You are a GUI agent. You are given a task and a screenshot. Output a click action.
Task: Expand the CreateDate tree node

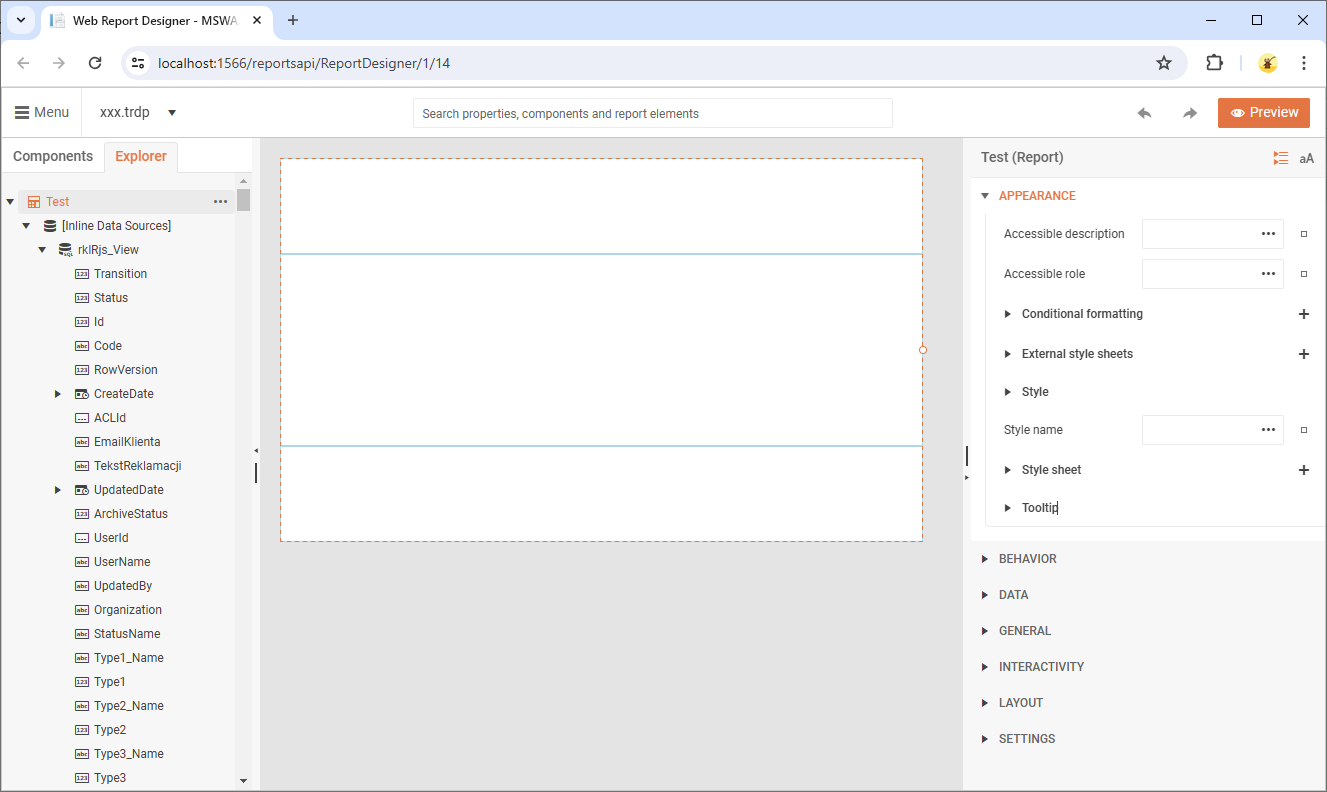pyautogui.click(x=58, y=393)
